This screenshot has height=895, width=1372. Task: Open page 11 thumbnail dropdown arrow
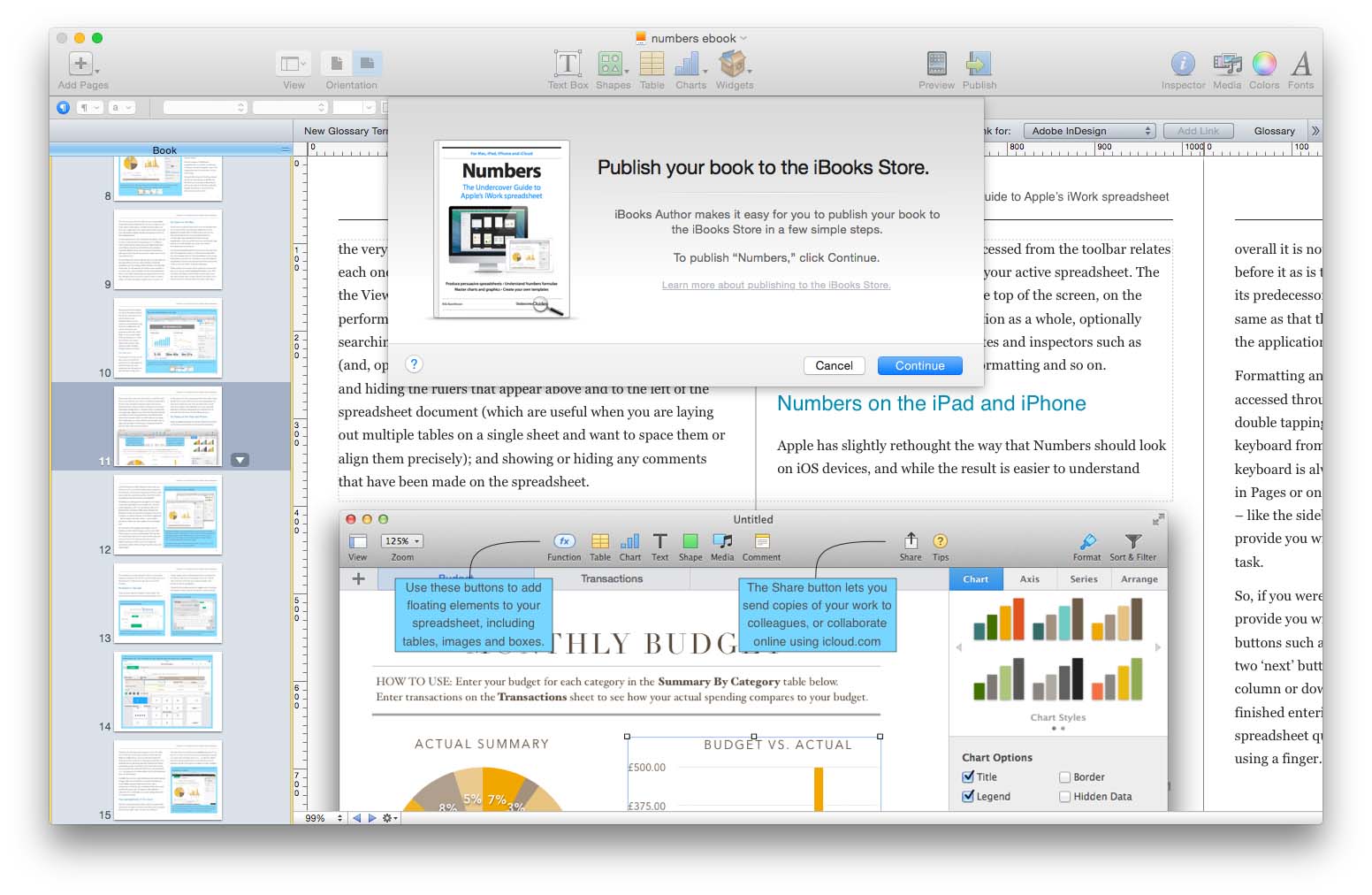[240, 460]
